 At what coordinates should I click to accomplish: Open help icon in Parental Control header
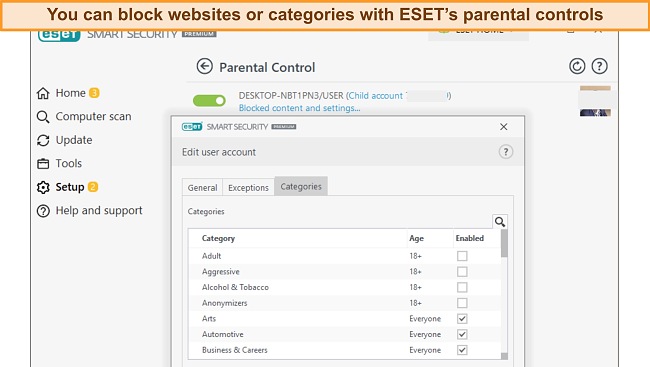pyautogui.click(x=599, y=66)
